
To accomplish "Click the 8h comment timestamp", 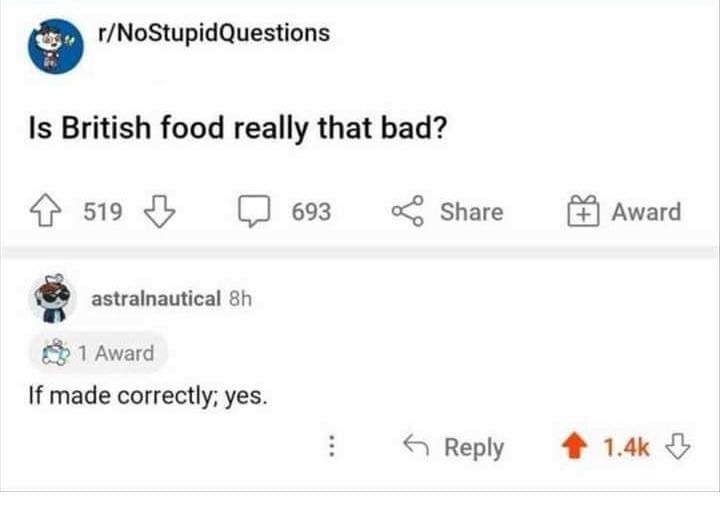I will click(x=240, y=298).
